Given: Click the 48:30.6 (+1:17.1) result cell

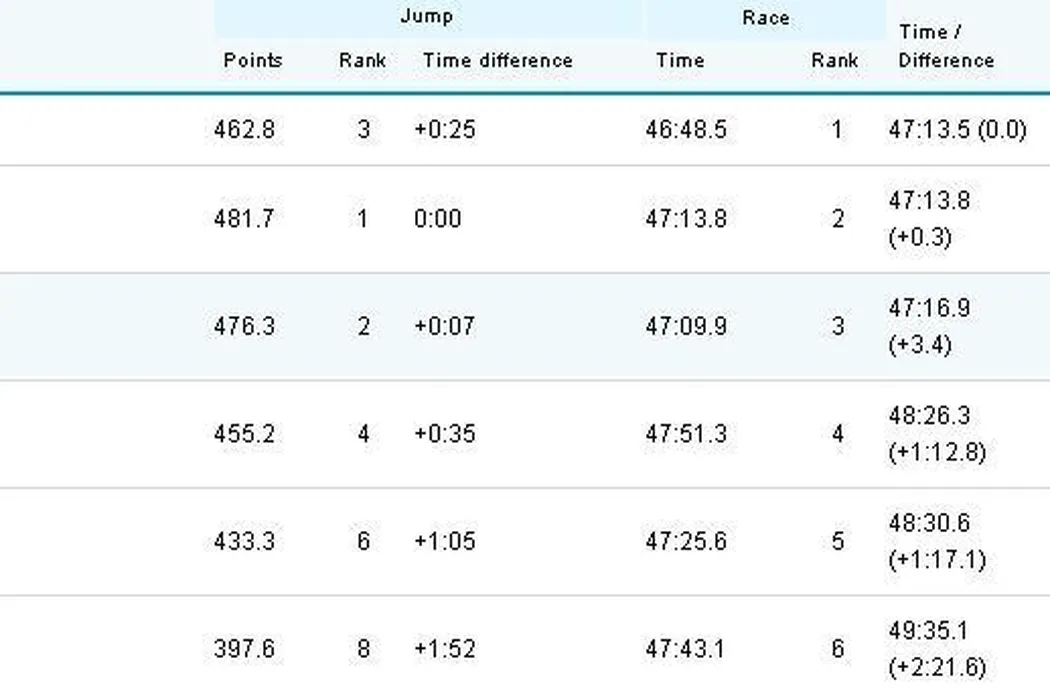Looking at the screenshot, I should click(936, 541).
